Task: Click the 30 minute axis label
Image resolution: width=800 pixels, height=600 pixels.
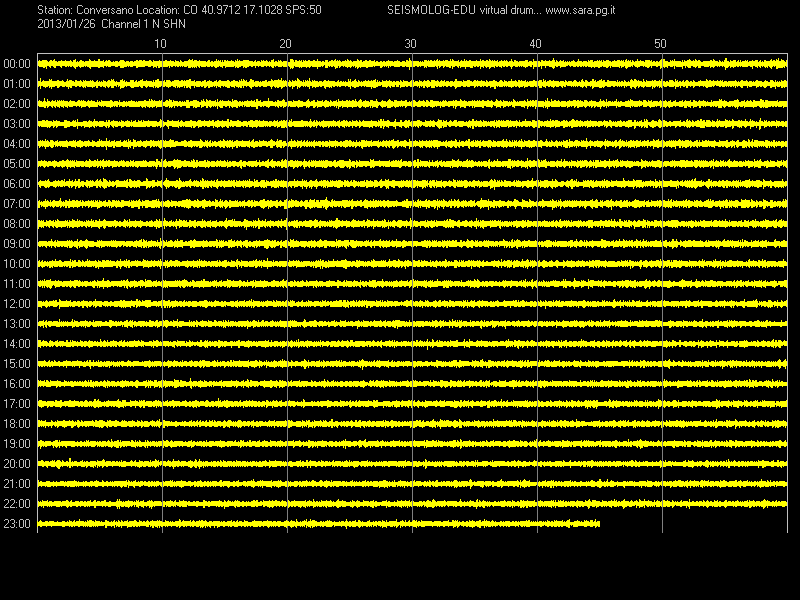Action: (x=410, y=44)
